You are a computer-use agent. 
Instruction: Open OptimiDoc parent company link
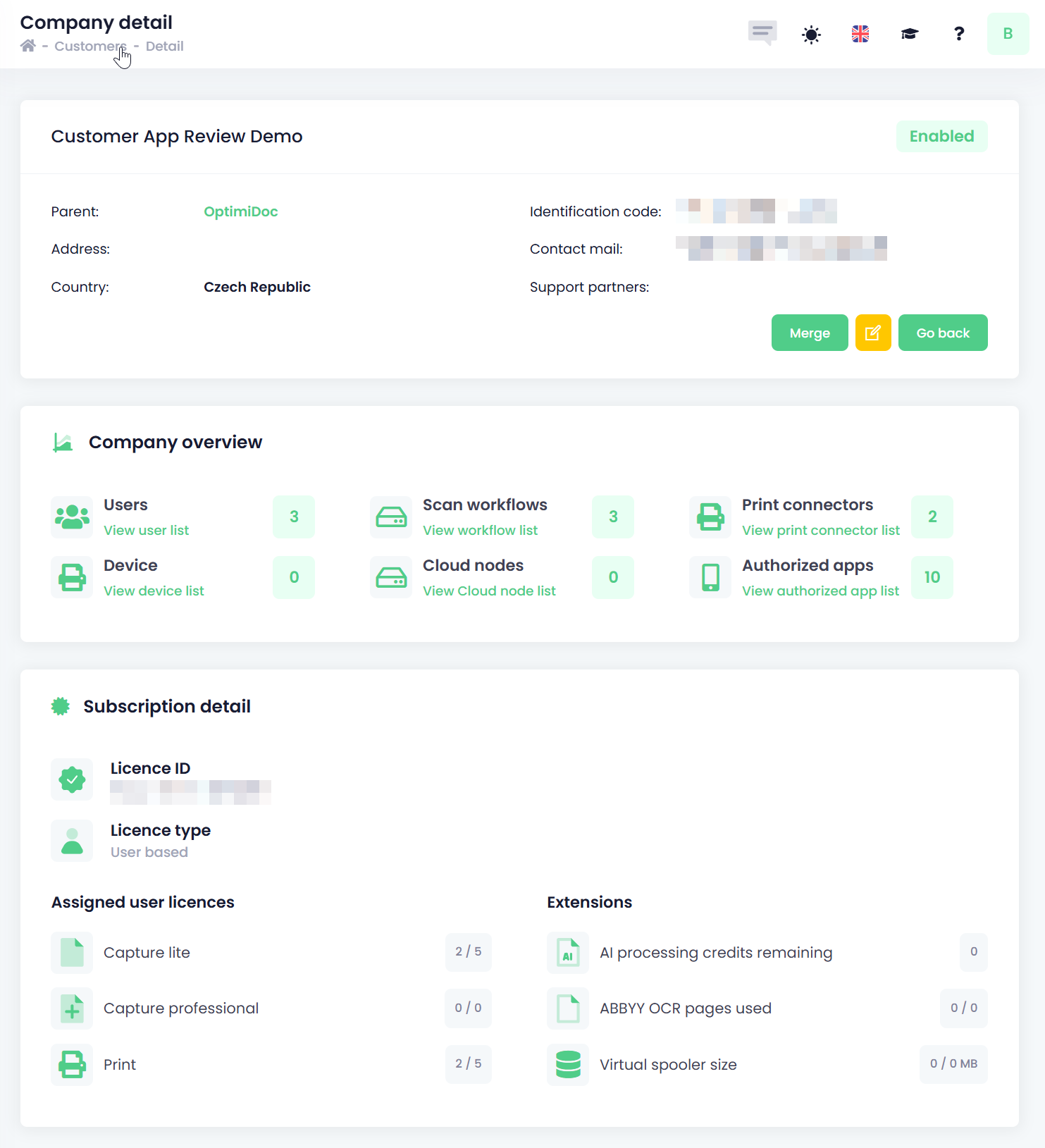[x=240, y=211]
